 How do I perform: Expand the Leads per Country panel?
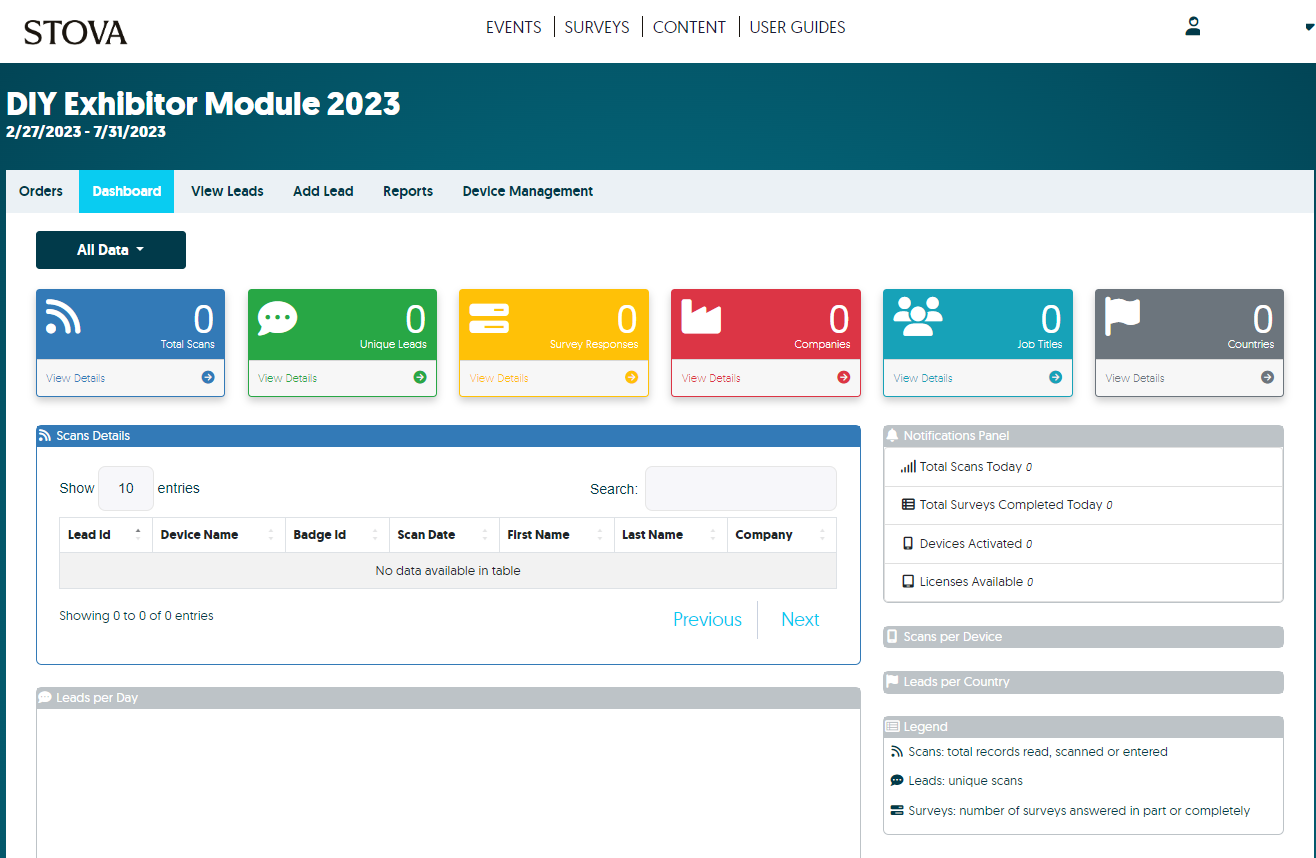tap(1083, 682)
